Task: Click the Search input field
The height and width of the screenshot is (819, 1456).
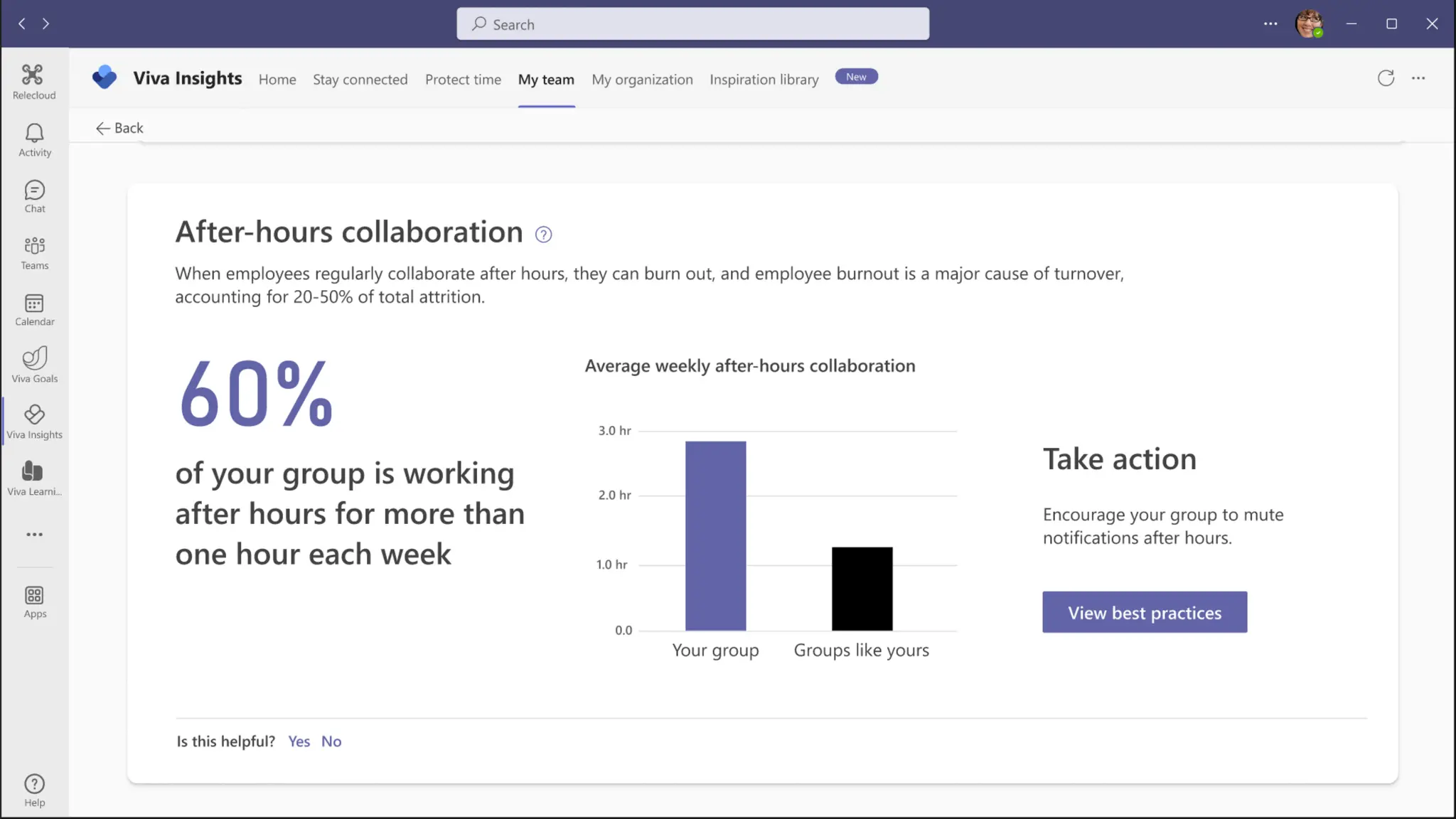Action: click(692, 24)
